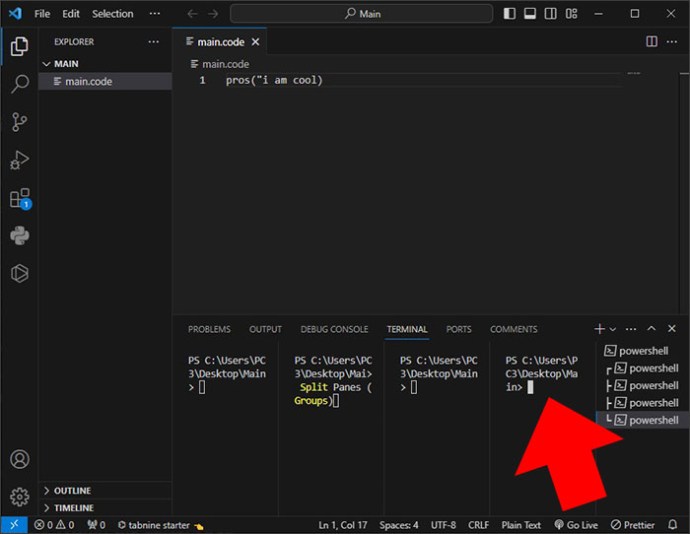The height and width of the screenshot is (534, 690).
Task: Open the Extensions view with update badge
Action: (x=20, y=199)
